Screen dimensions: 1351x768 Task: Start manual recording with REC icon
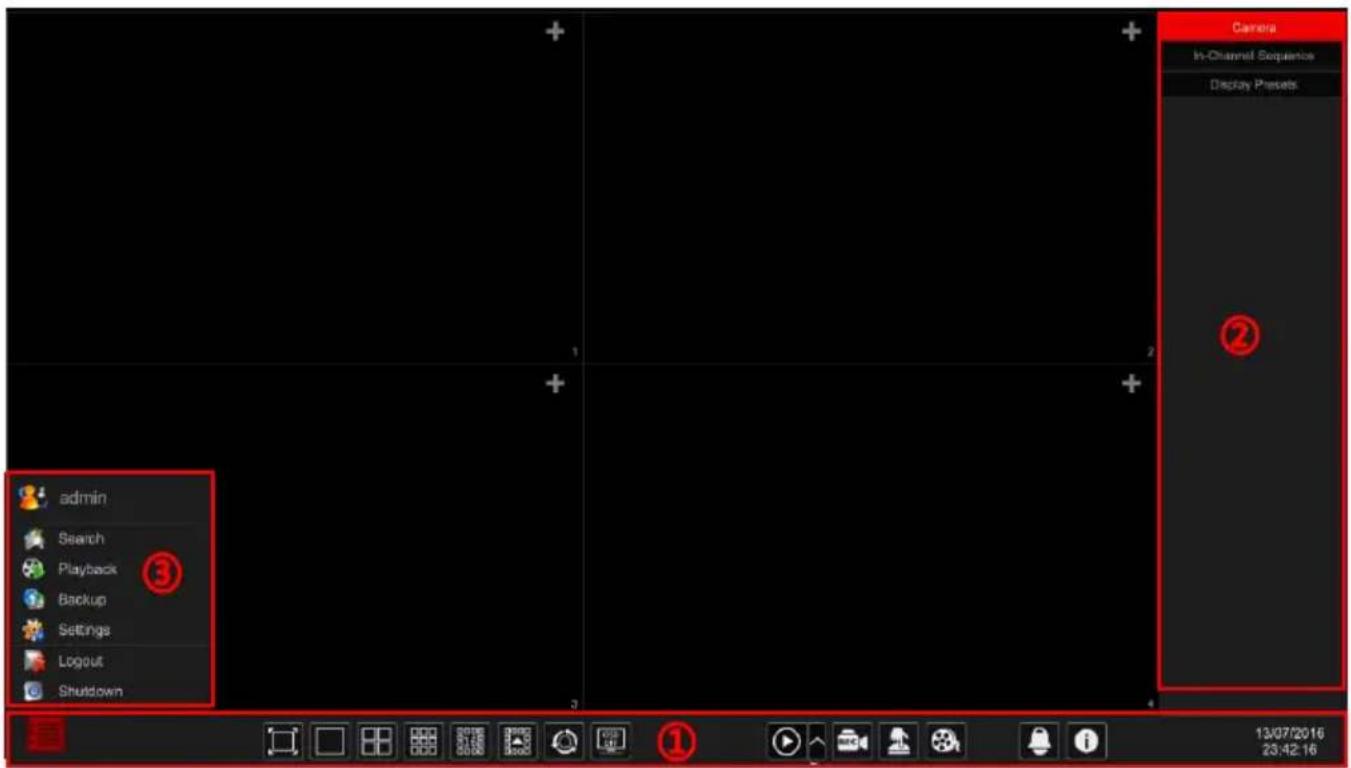coord(851,741)
